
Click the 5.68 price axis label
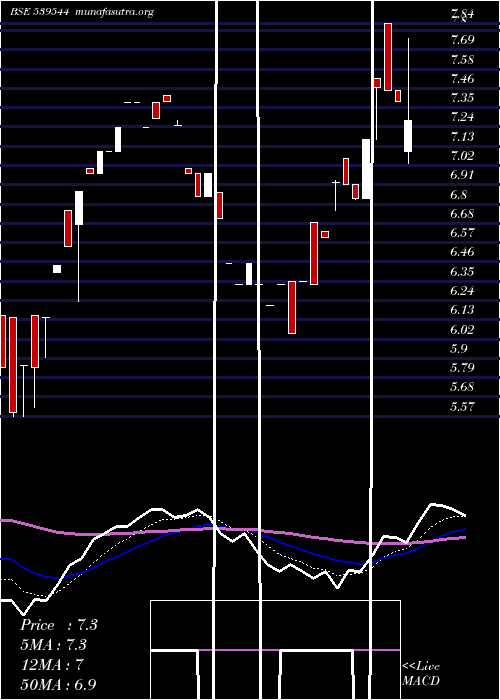[462, 387]
